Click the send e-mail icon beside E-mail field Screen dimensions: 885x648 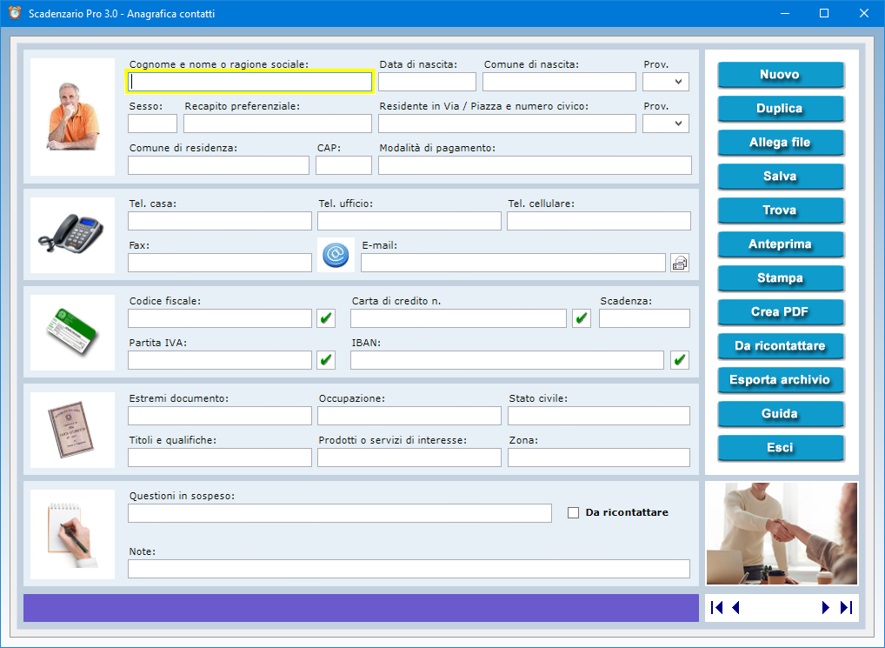pos(680,263)
